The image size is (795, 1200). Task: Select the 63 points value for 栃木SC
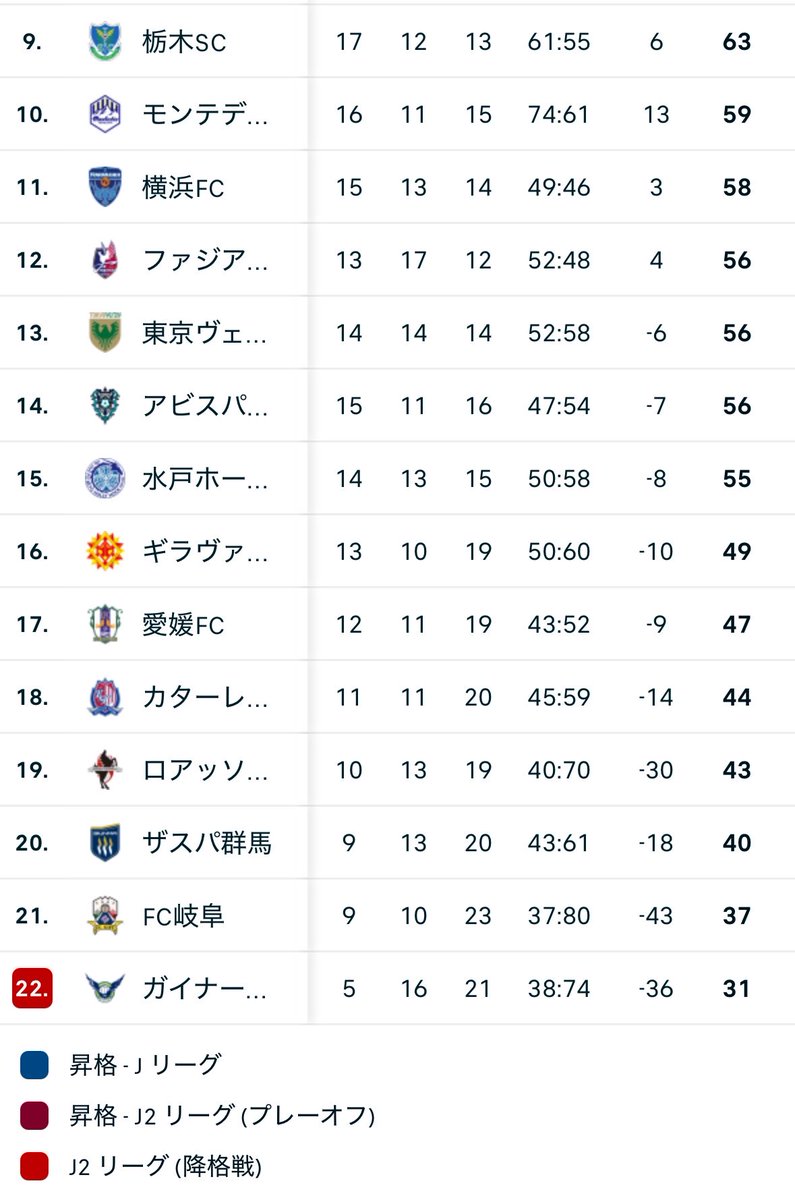(x=737, y=42)
